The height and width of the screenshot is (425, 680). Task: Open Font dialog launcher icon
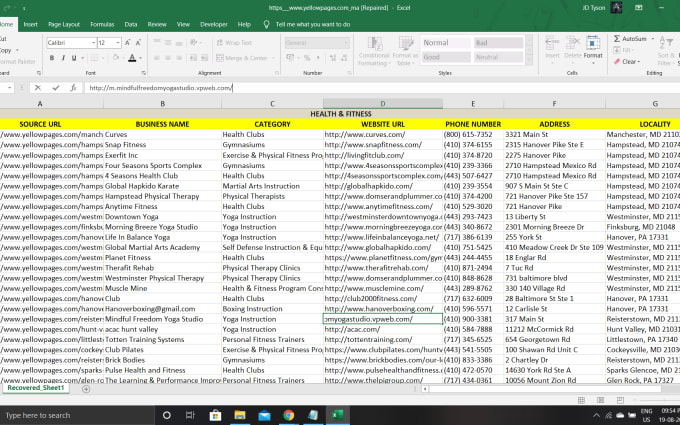143,73
